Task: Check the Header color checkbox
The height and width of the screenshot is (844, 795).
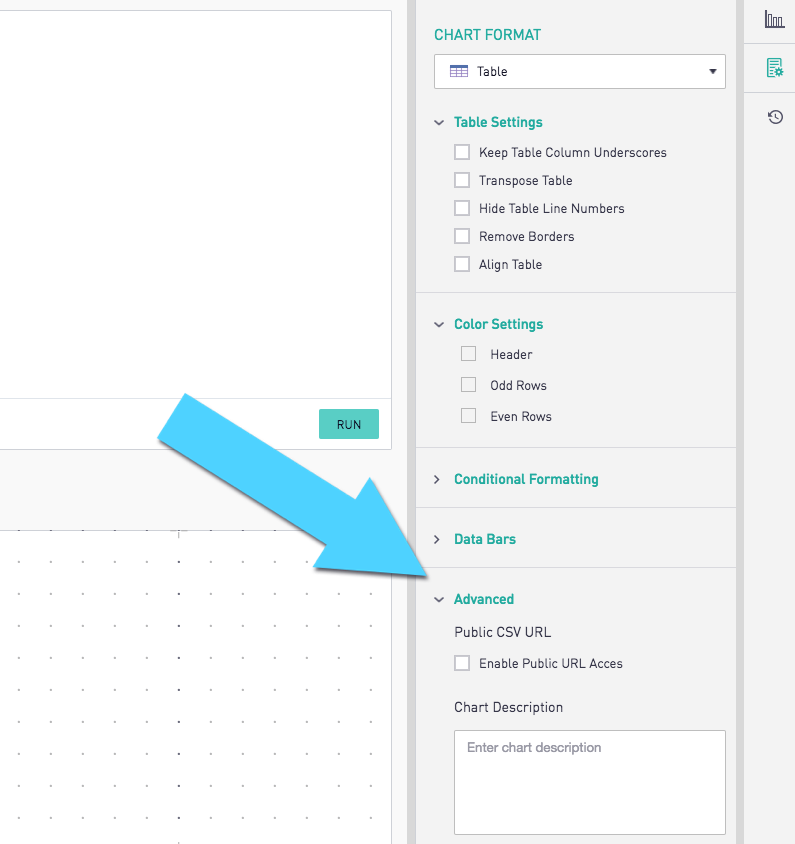Action: pos(468,354)
